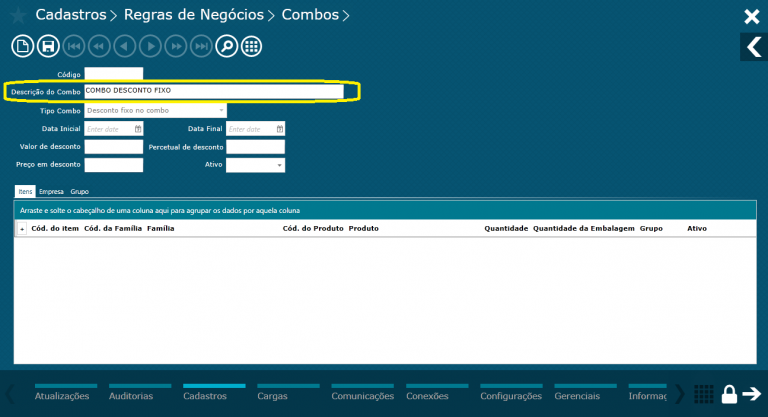The width and height of the screenshot is (768, 417).
Task: Mark favorite with the star icon
Action: click(18, 15)
